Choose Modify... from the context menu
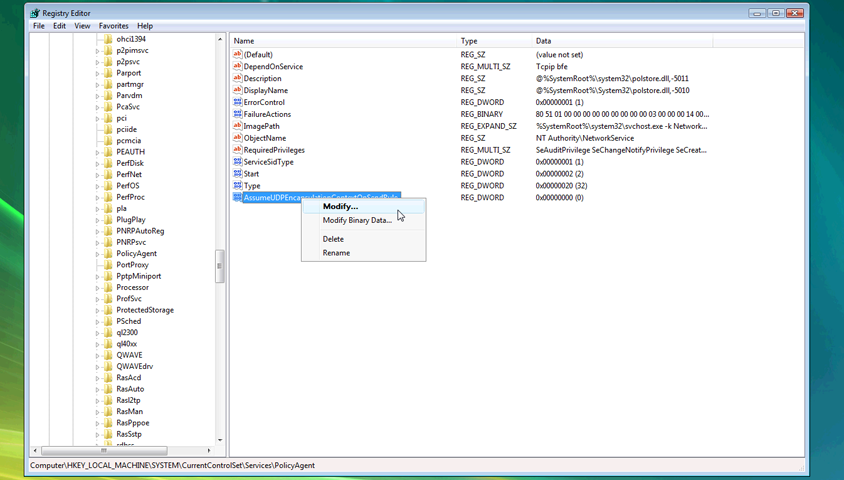The width and height of the screenshot is (844, 480). point(340,206)
